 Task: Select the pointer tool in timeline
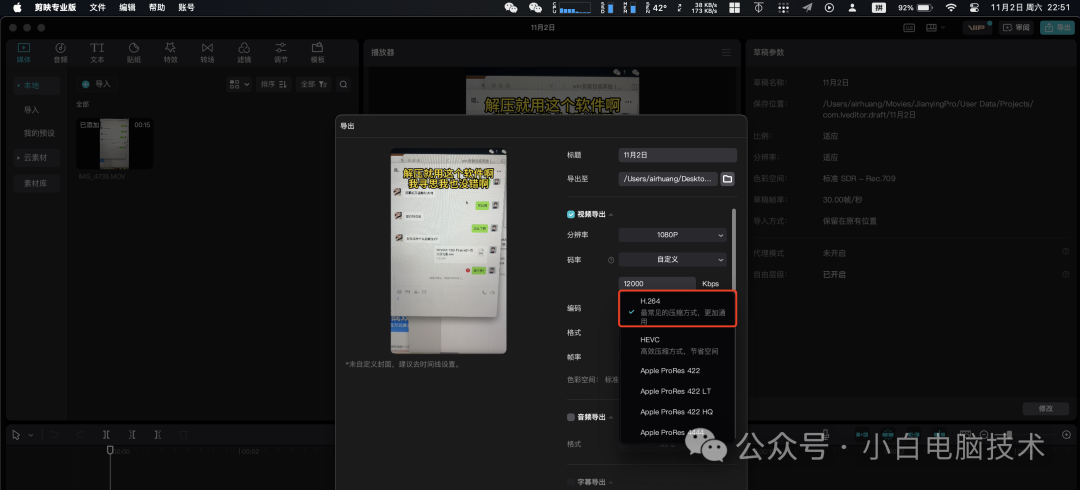click(17, 435)
